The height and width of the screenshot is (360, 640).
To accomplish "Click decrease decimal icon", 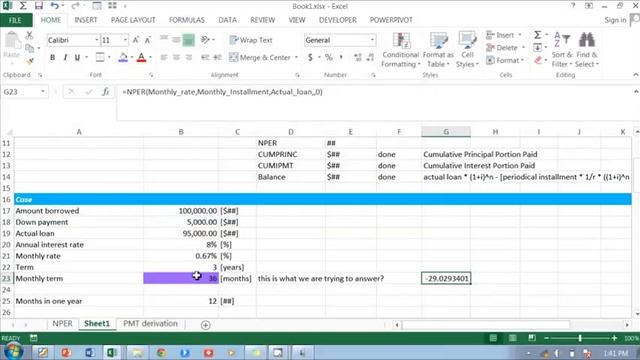I will point(370,58).
